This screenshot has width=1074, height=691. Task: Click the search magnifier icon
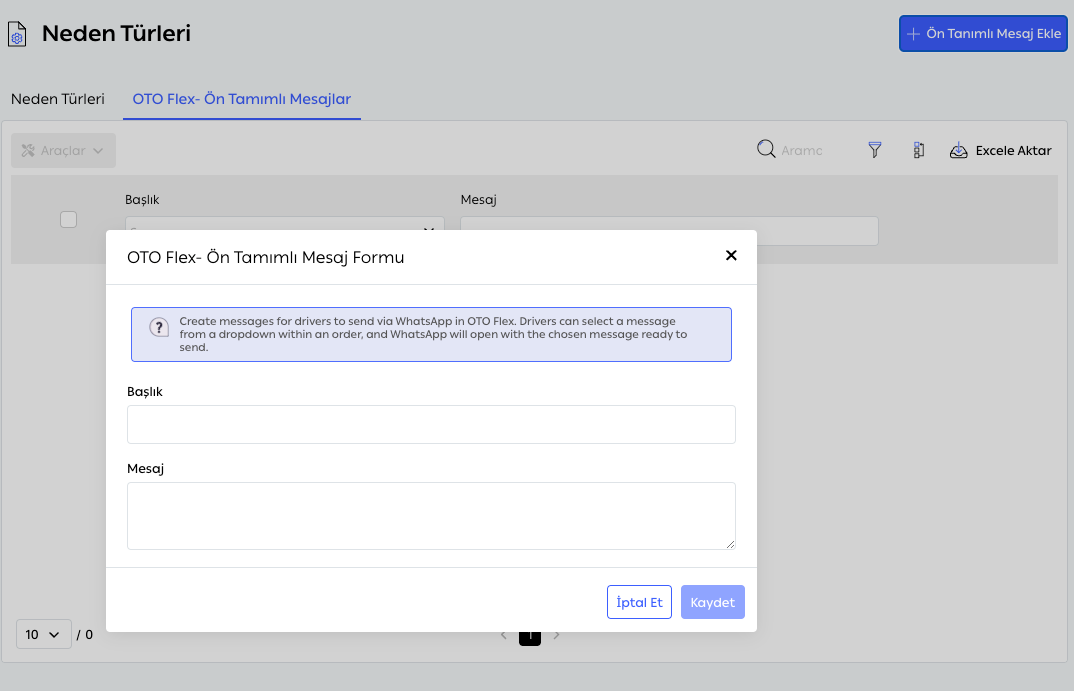766,149
